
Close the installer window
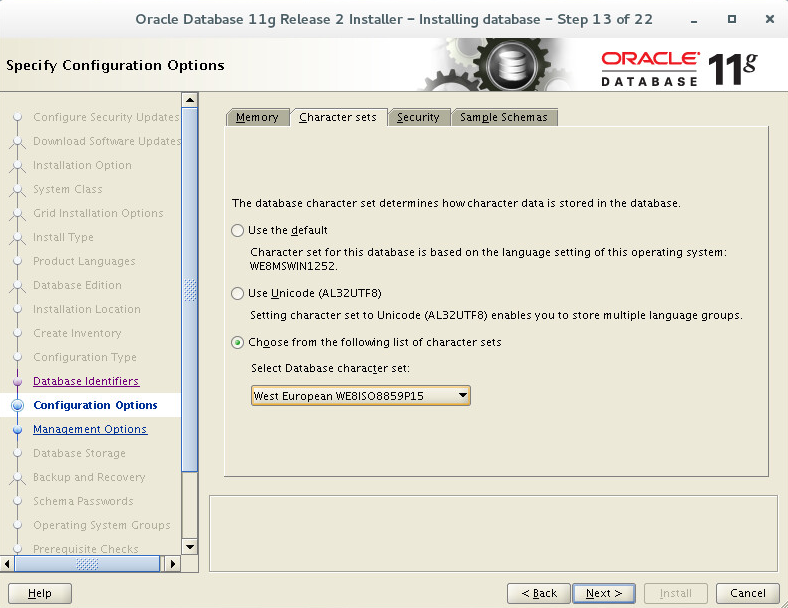(769, 19)
